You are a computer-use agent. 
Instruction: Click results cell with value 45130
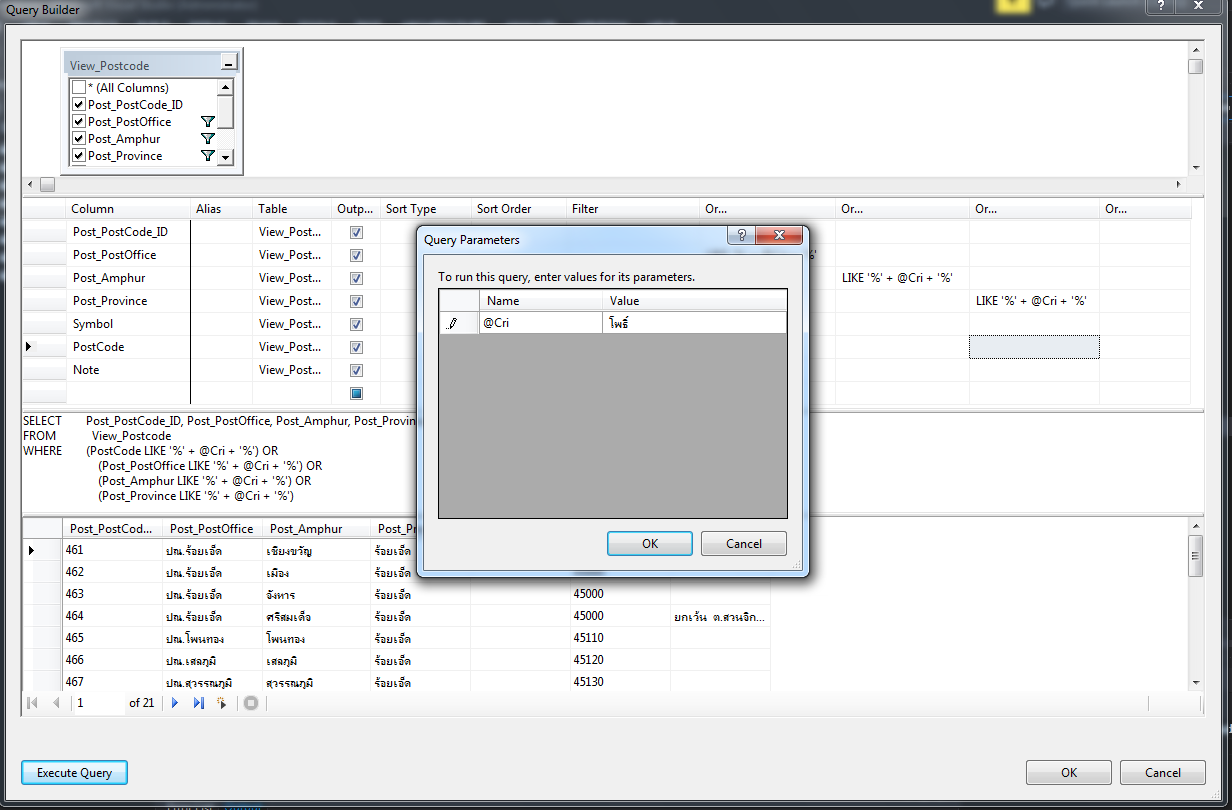[619, 682]
